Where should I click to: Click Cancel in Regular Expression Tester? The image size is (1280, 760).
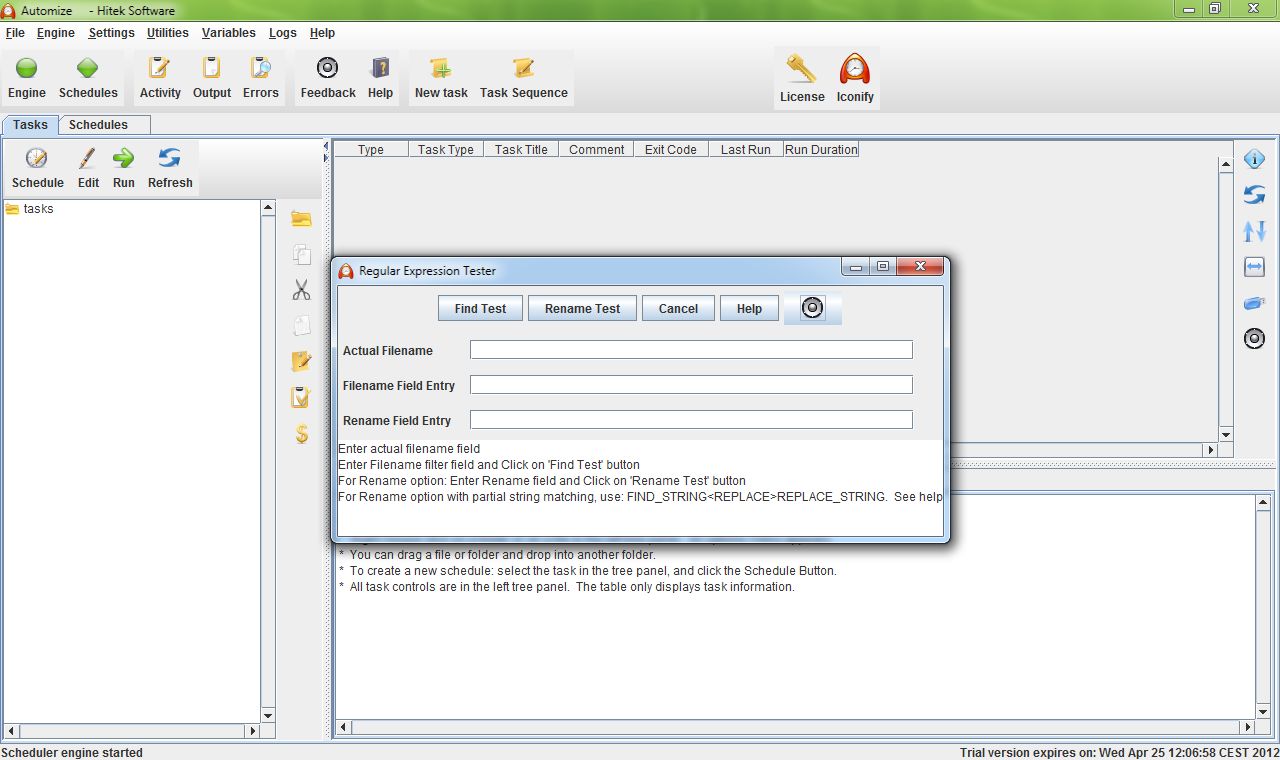678,308
